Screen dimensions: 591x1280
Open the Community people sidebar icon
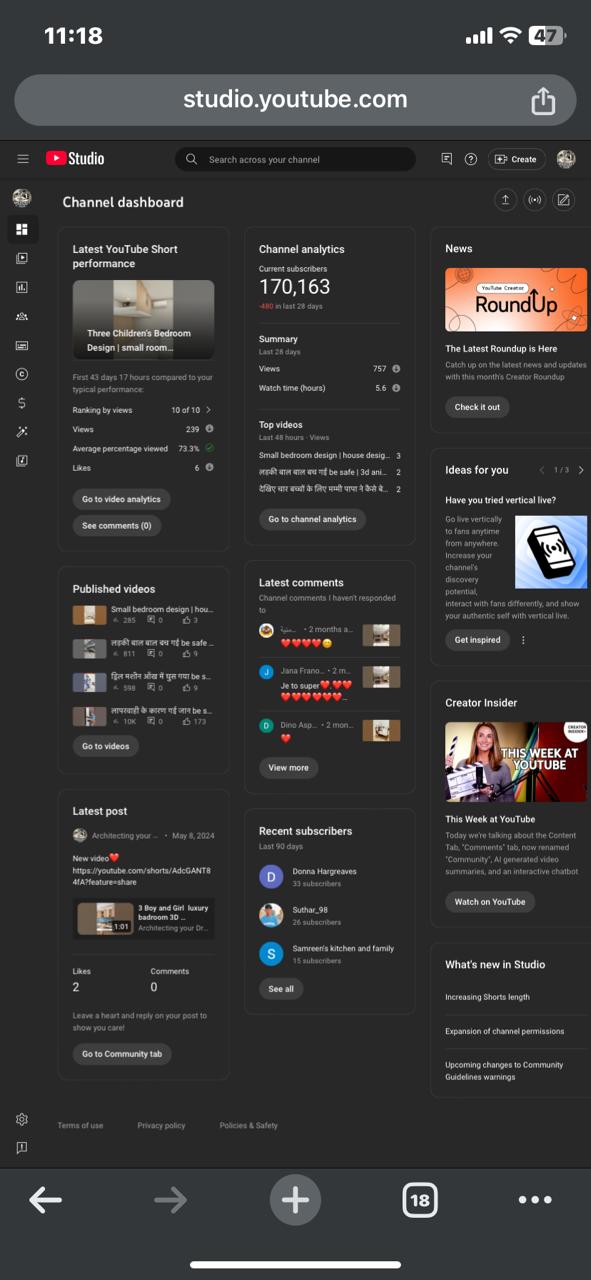(22, 316)
